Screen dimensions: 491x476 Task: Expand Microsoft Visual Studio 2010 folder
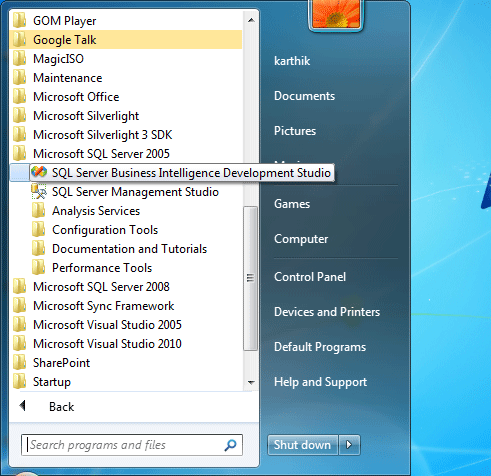click(107, 344)
